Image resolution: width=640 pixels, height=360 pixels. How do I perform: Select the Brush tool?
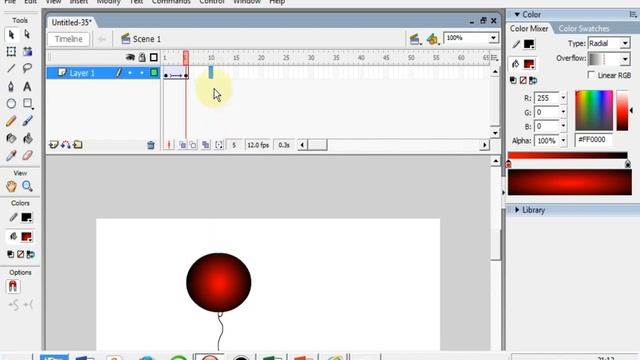(x=27, y=121)
